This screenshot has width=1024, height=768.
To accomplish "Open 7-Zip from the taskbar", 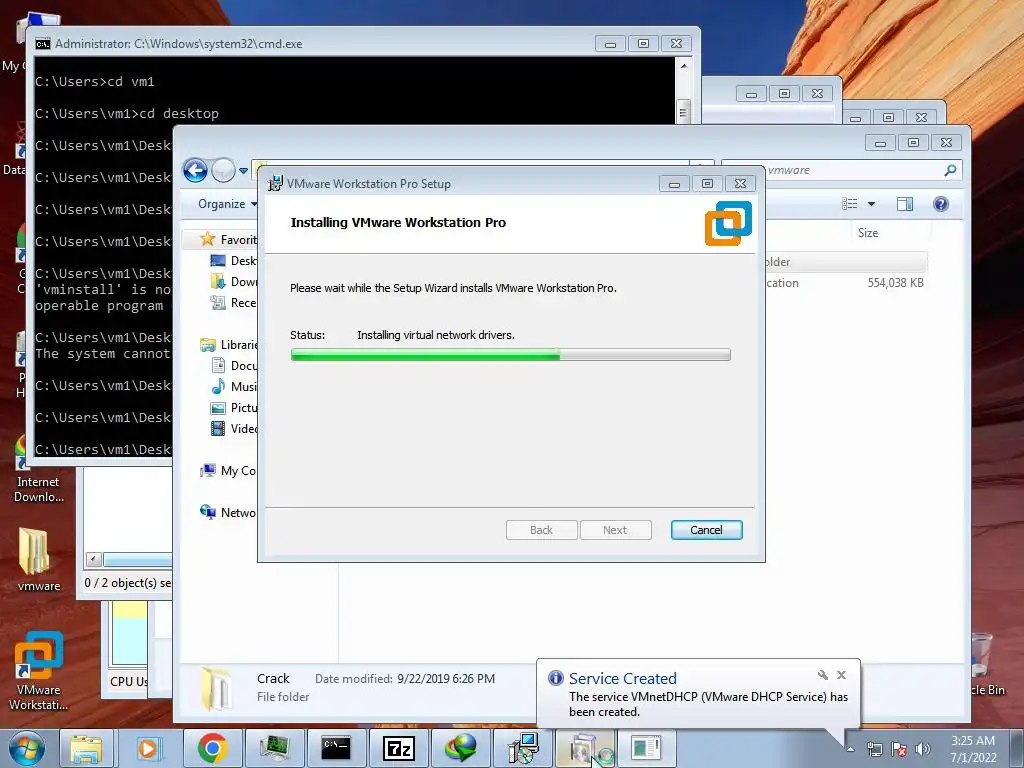I will tap(398, 748).
